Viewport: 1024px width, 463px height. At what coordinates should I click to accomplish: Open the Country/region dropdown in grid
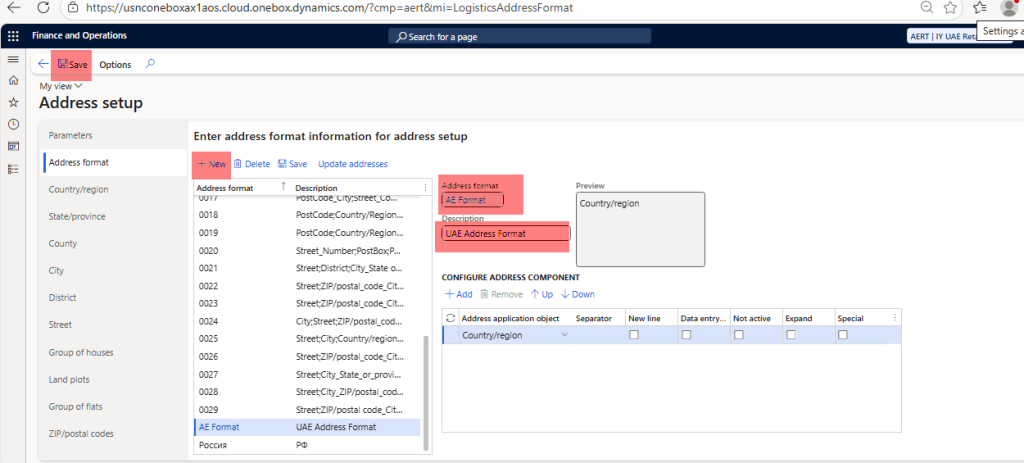(564, 335)
